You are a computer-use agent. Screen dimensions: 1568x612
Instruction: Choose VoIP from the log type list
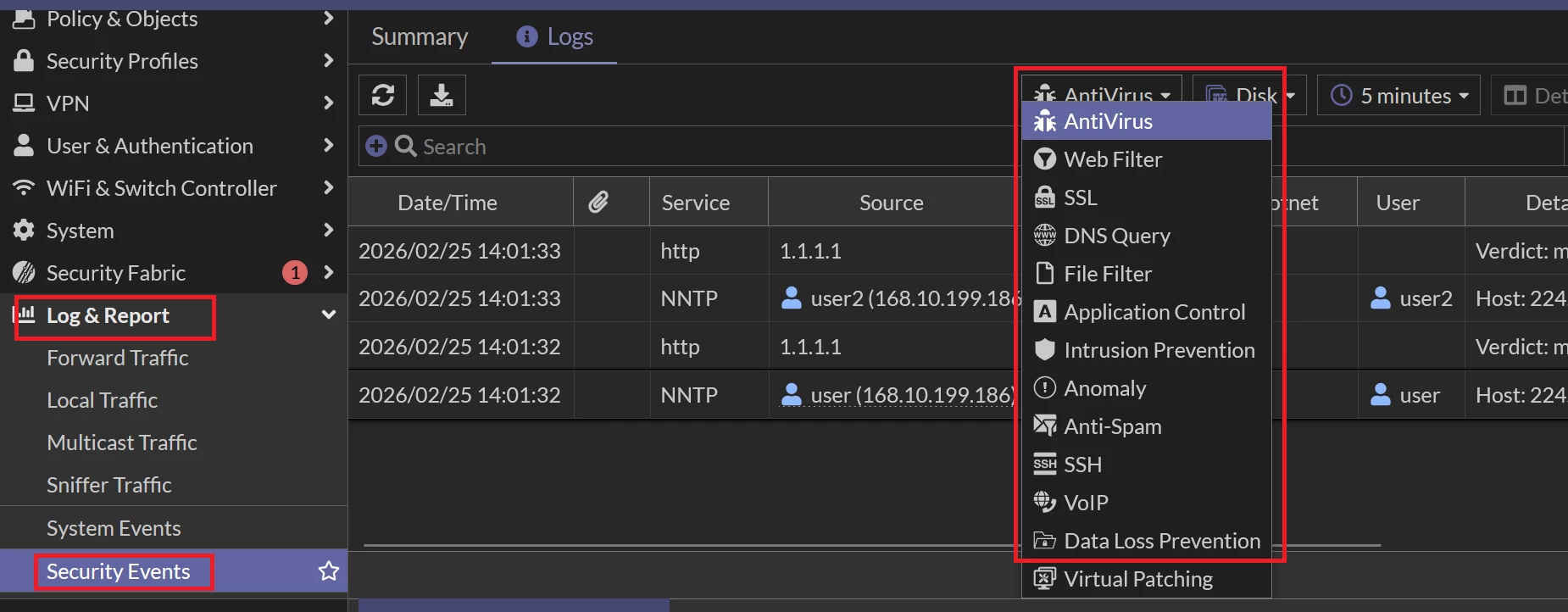[x=1147, y=503]
